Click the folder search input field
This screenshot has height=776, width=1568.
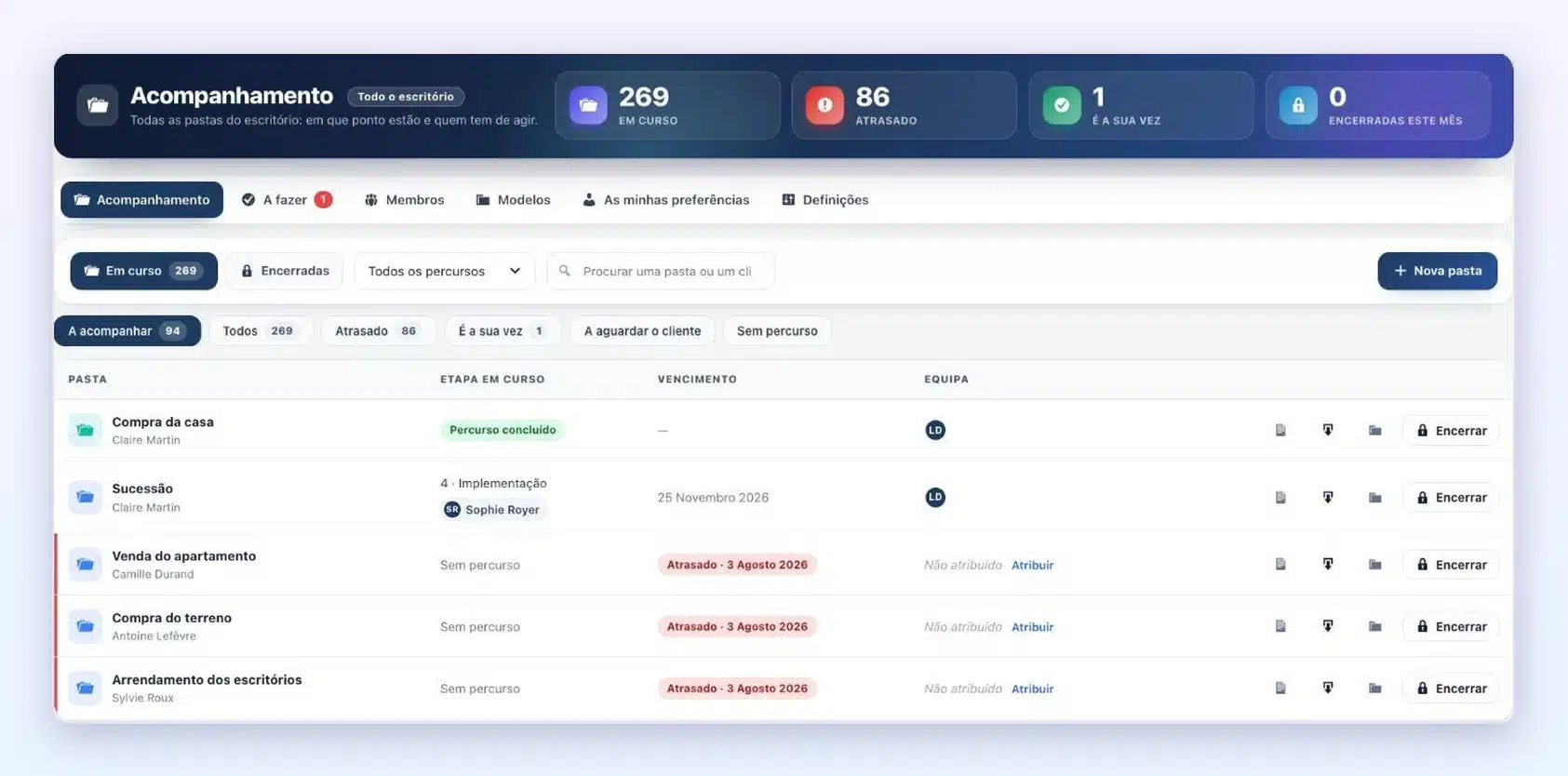point(661,271)
